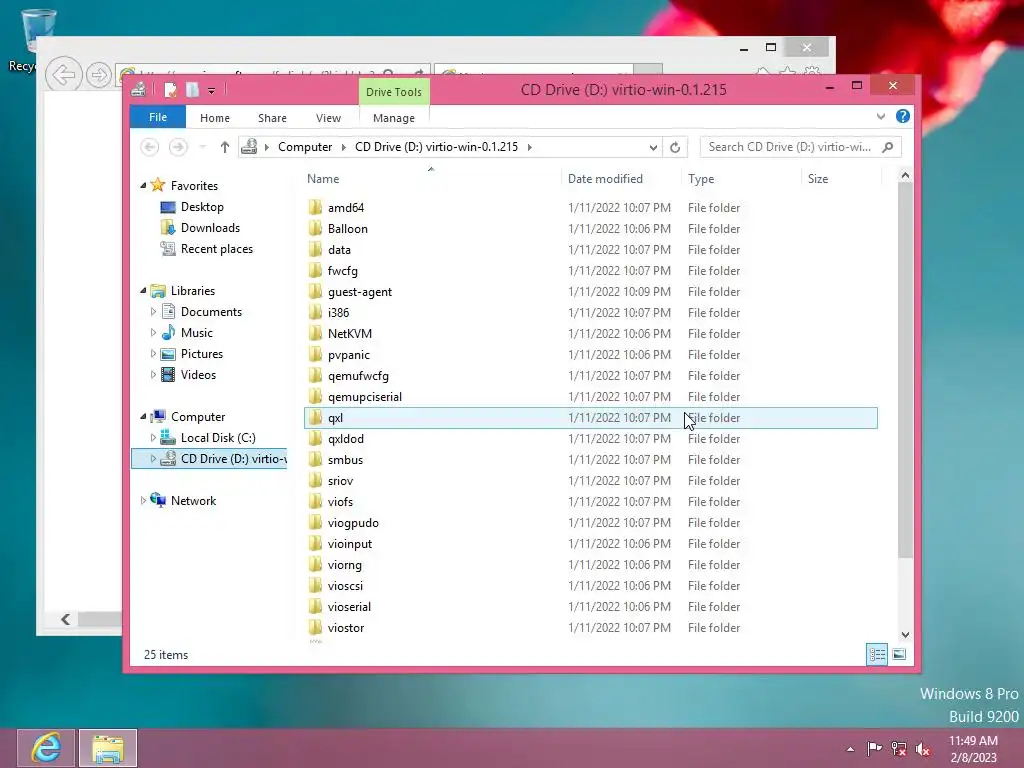Select the guest-agent folder icon
This screenshot has height=768, width=1024.
pos(315,291)
